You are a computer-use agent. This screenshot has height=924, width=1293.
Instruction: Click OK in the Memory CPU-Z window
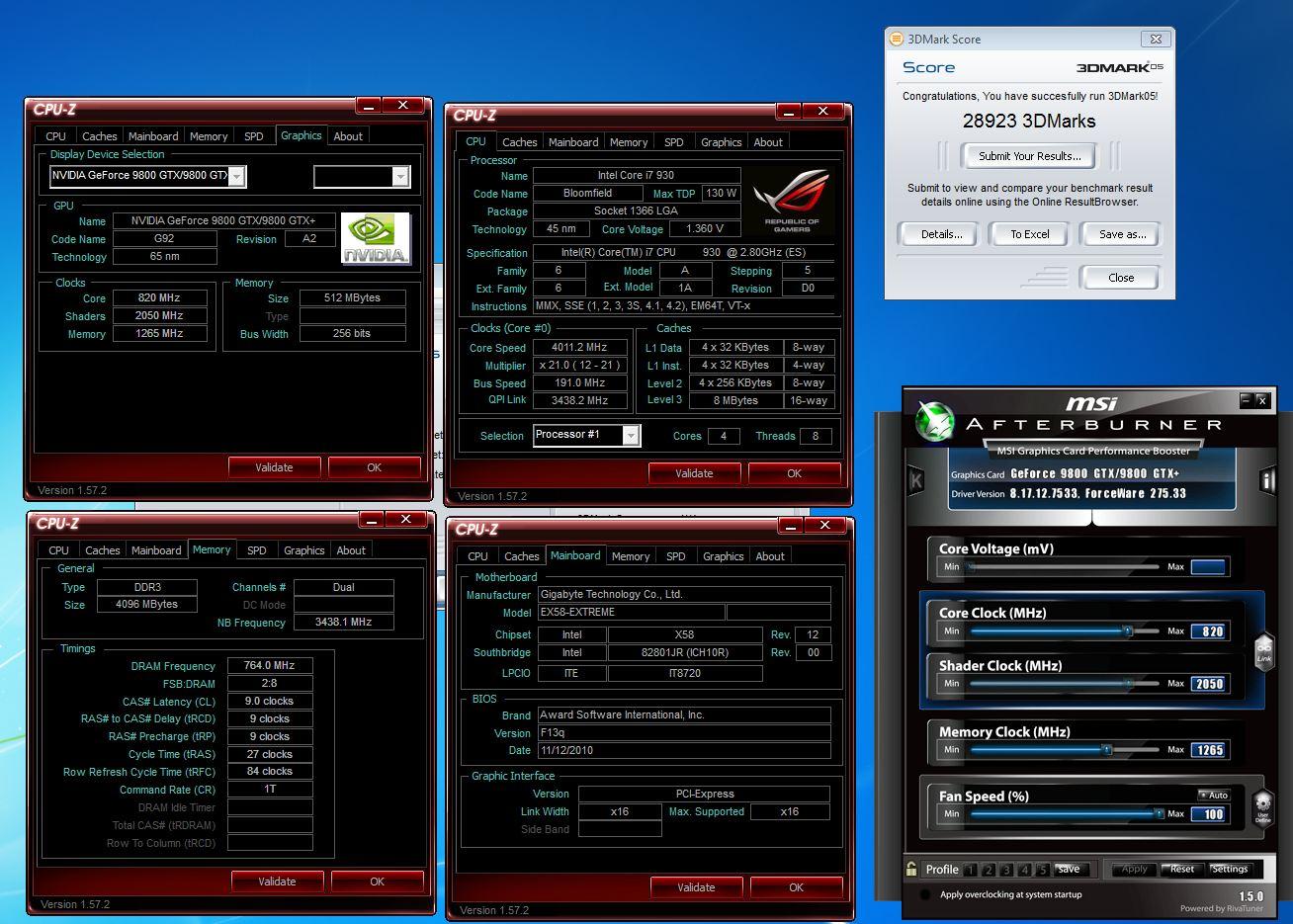pyautogui.click(x=378, y=882)
